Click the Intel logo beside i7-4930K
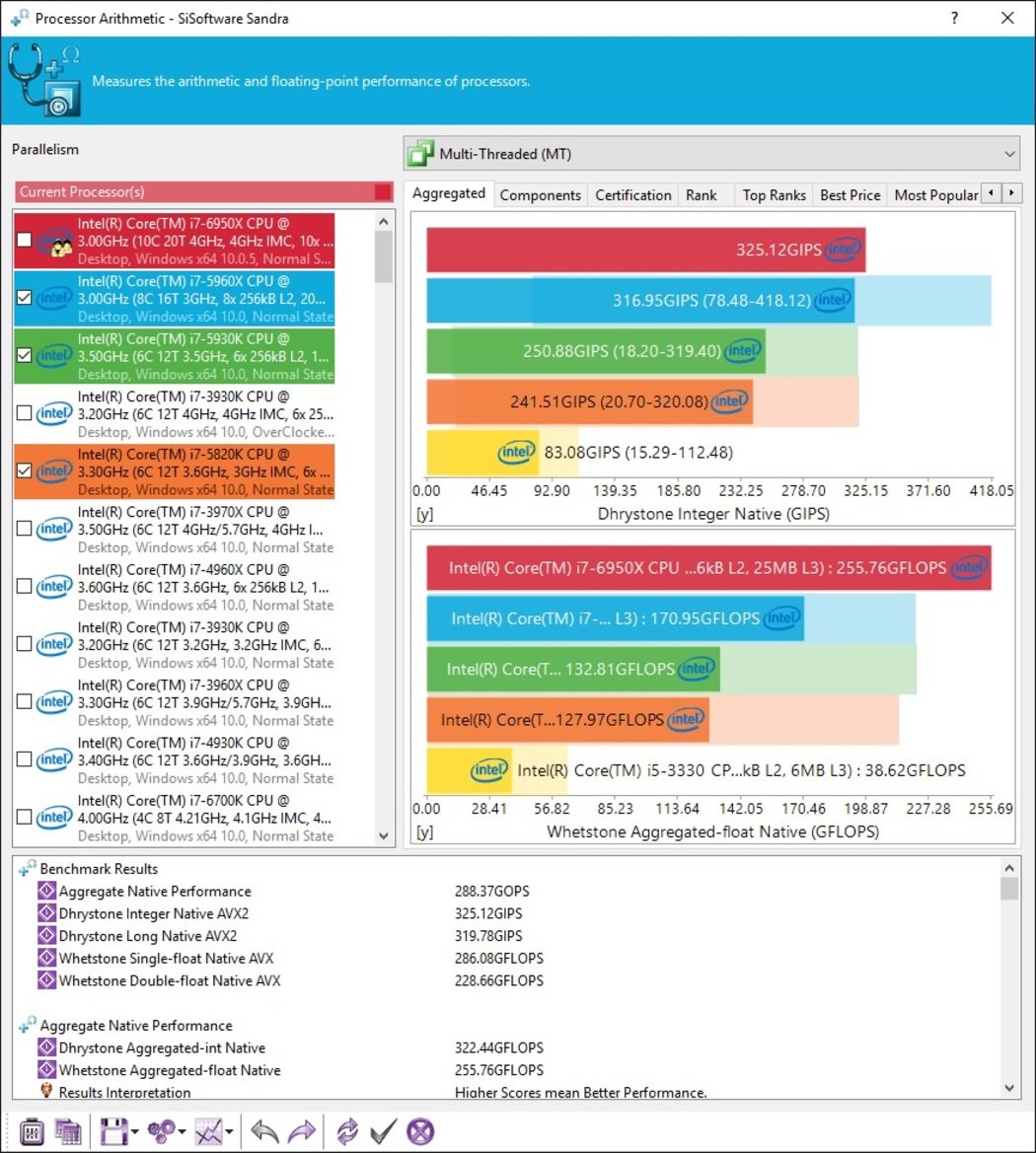The image size is (1036, 1153). (54, 759)
